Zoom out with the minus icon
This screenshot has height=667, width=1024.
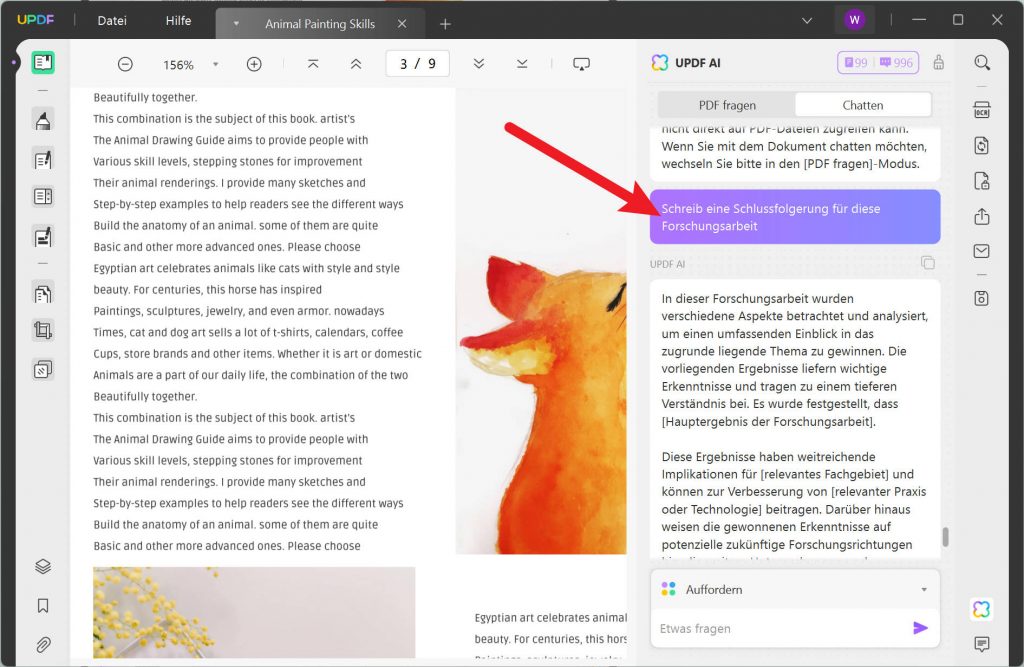[x=125, y=64]
